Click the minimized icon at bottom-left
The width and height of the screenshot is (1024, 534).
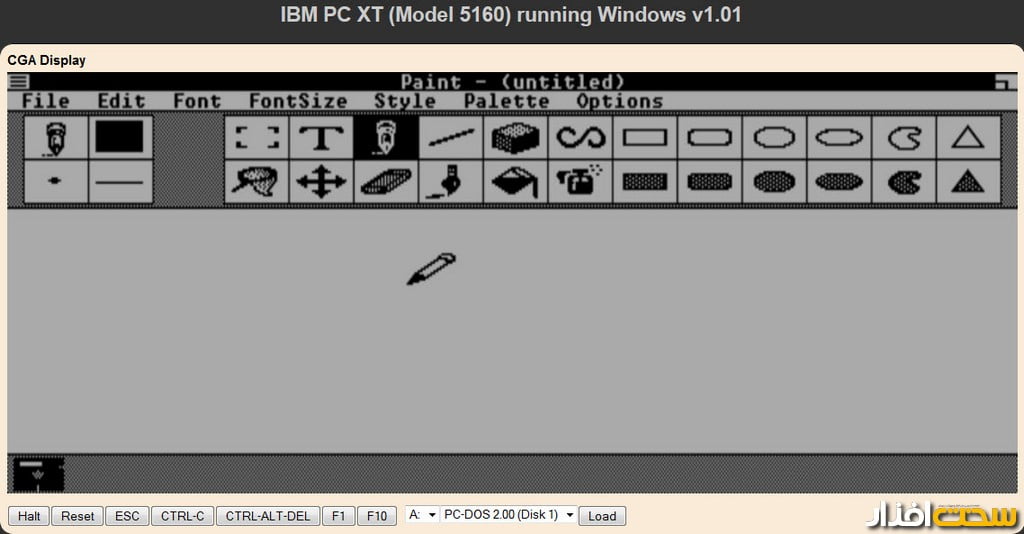coord(38,474)
